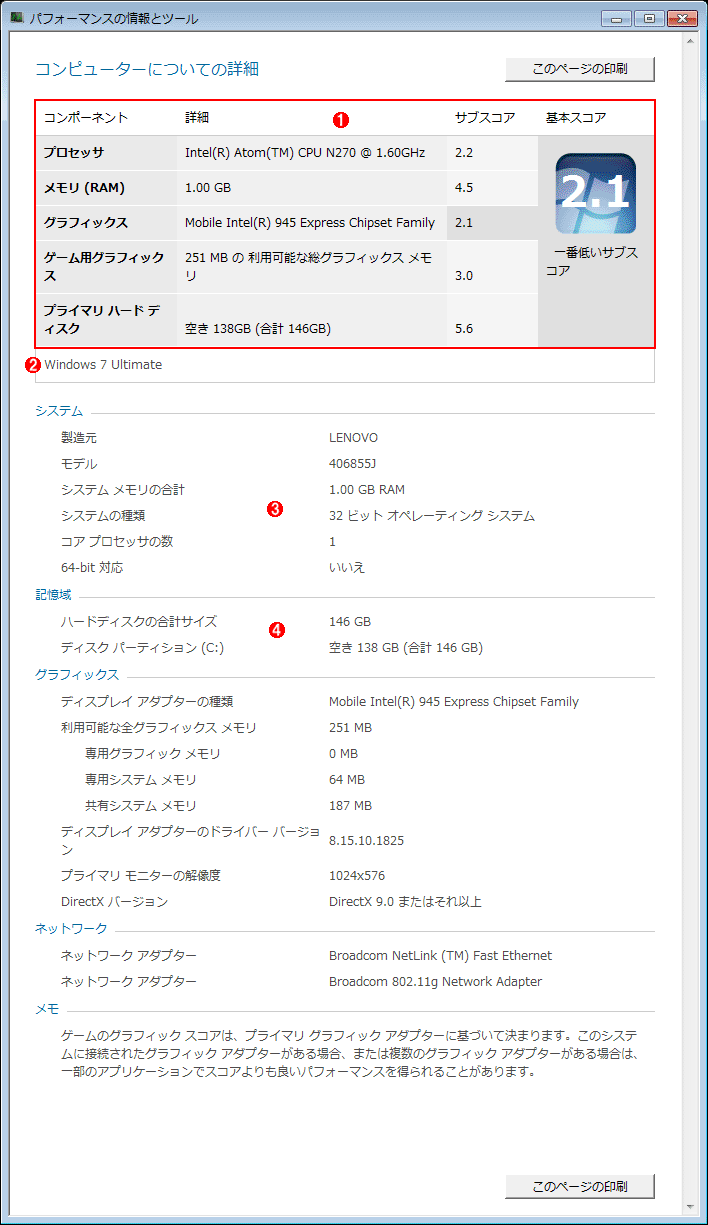Select monitor resolution value 1024x576
The width and height of the screenshot is (708, 1225).
pyautogui.click(x=357, y=876)
